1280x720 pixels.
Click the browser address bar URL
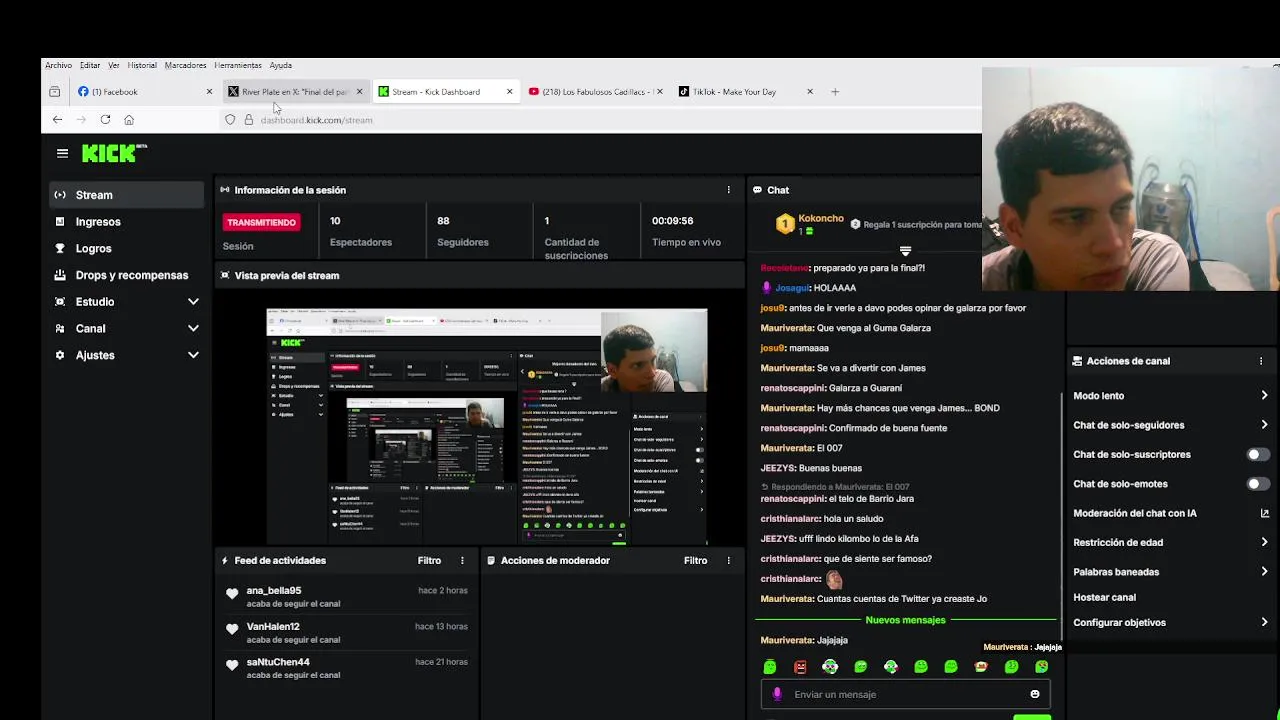pos(316,120)
